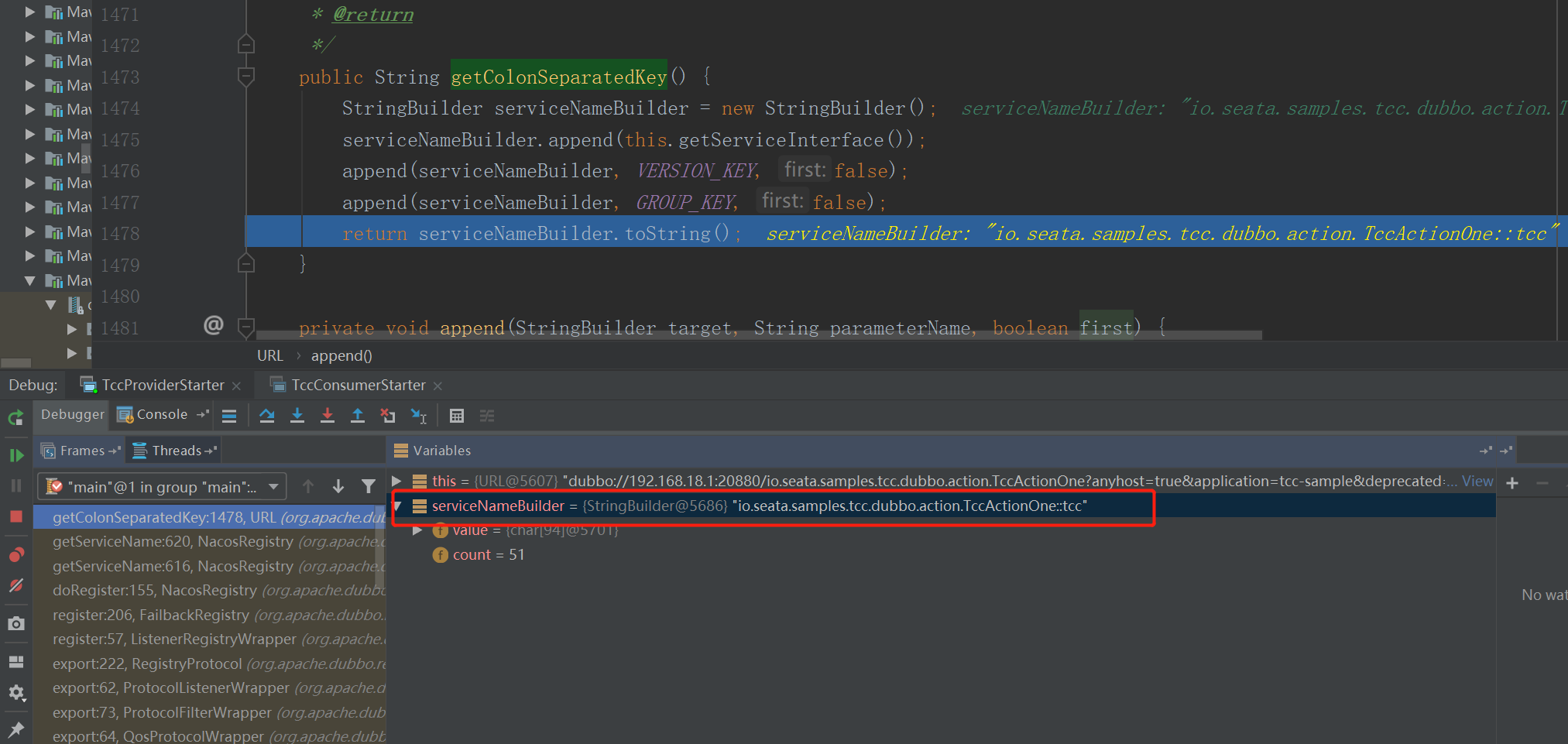Click the append() breadcrumb item

point(341,355)
